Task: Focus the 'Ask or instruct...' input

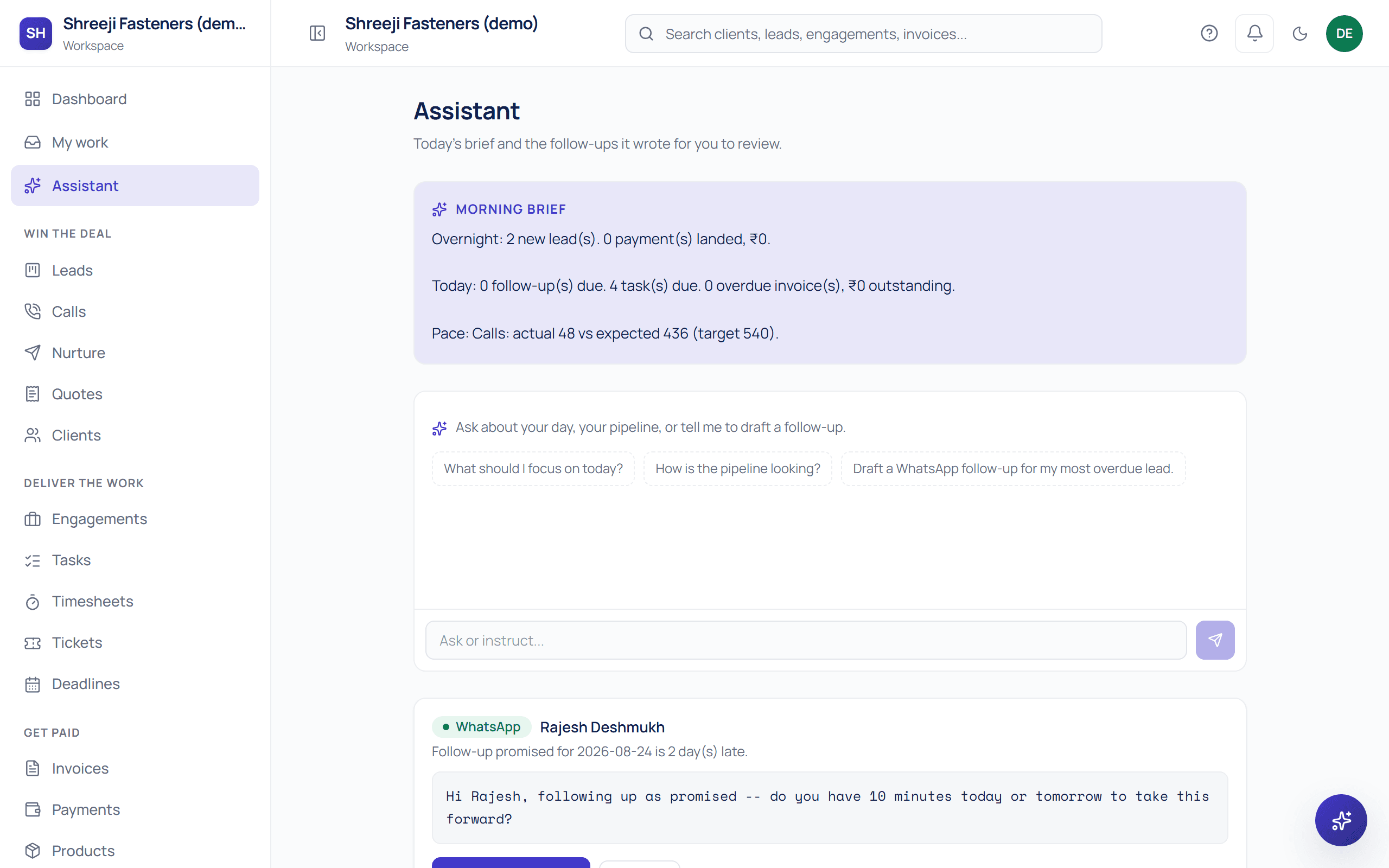Action: 806,640
